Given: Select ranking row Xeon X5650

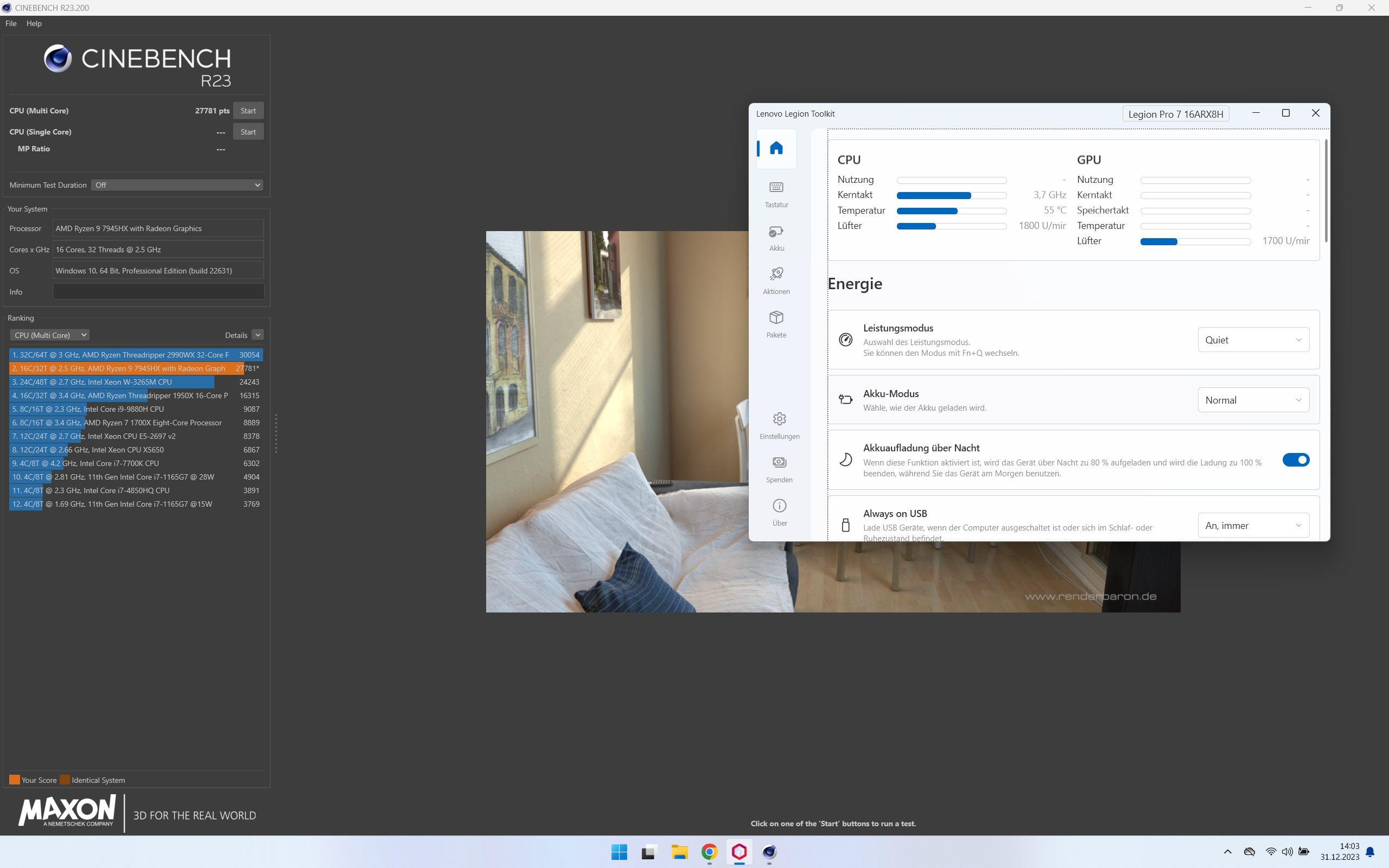Looking at the screenshot, I should [x=136, y=450].
